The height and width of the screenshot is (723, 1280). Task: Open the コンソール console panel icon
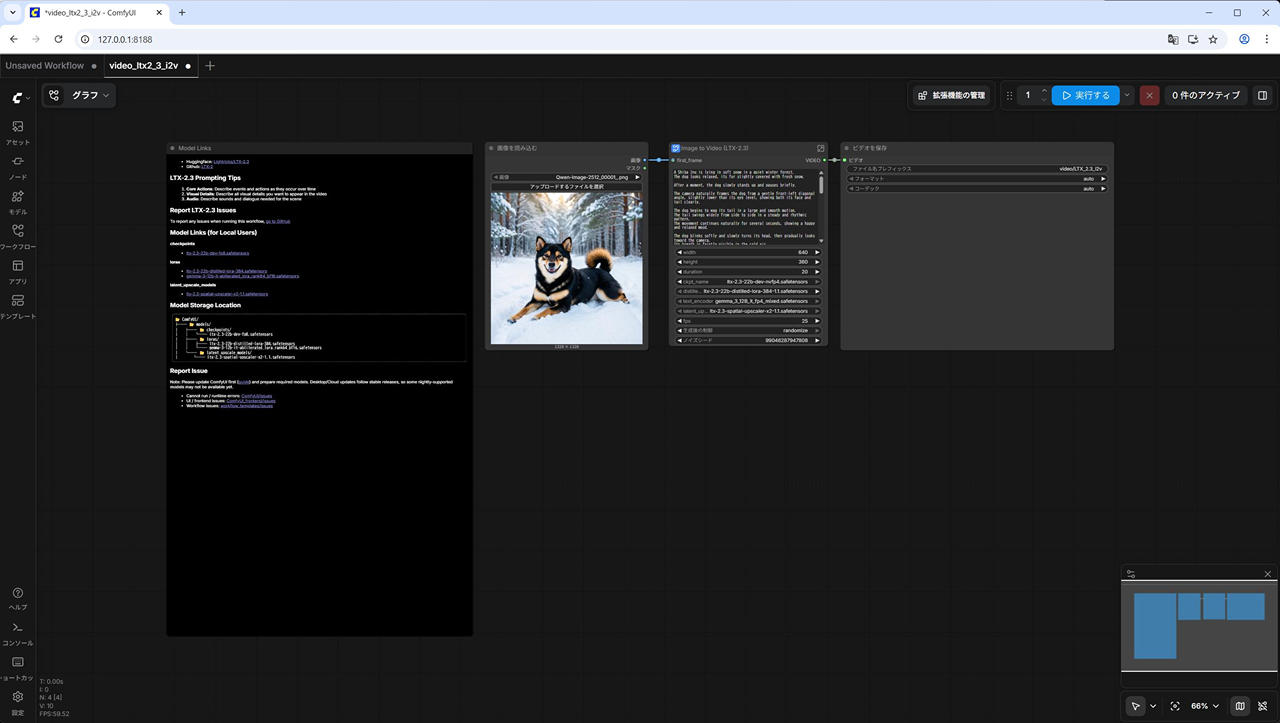click(18, 633)
